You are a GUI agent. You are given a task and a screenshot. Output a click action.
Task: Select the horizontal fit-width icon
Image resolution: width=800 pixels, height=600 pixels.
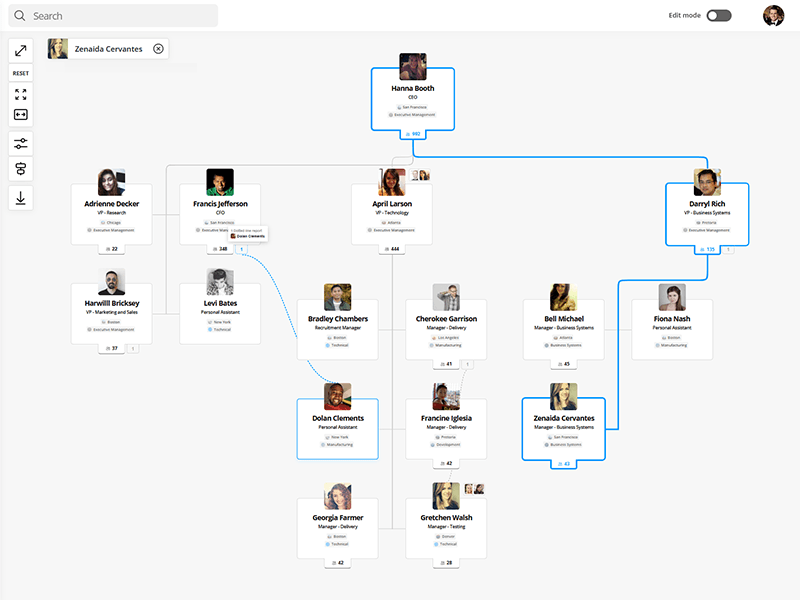19,114
